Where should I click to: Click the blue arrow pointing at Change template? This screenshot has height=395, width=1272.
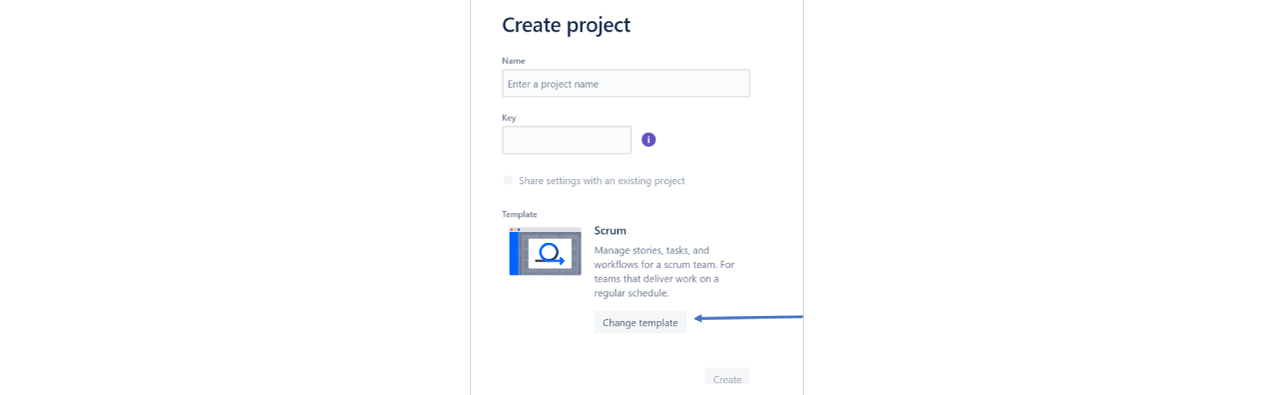point(748,318)
